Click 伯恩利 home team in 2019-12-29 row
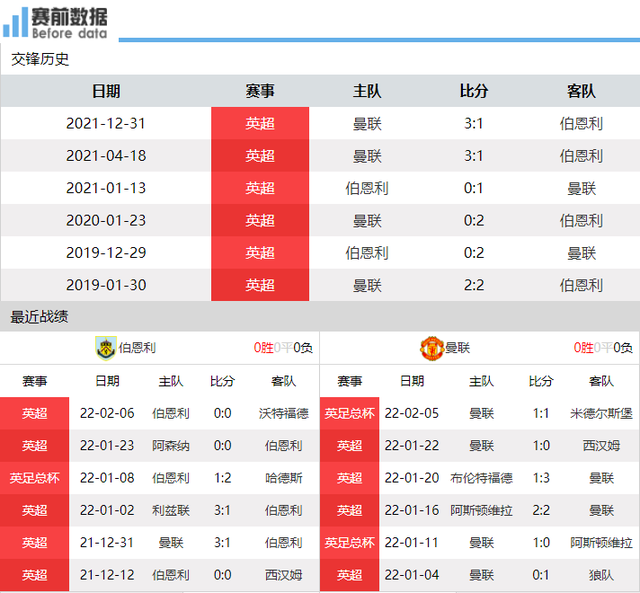This screenshot has height=593, width=640. click(367, 253)
